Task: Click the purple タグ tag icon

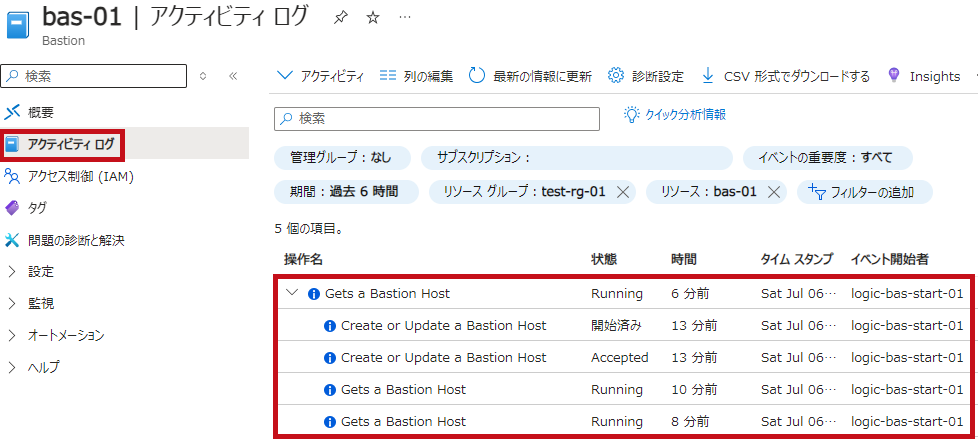Action: (x=12, y=208)
